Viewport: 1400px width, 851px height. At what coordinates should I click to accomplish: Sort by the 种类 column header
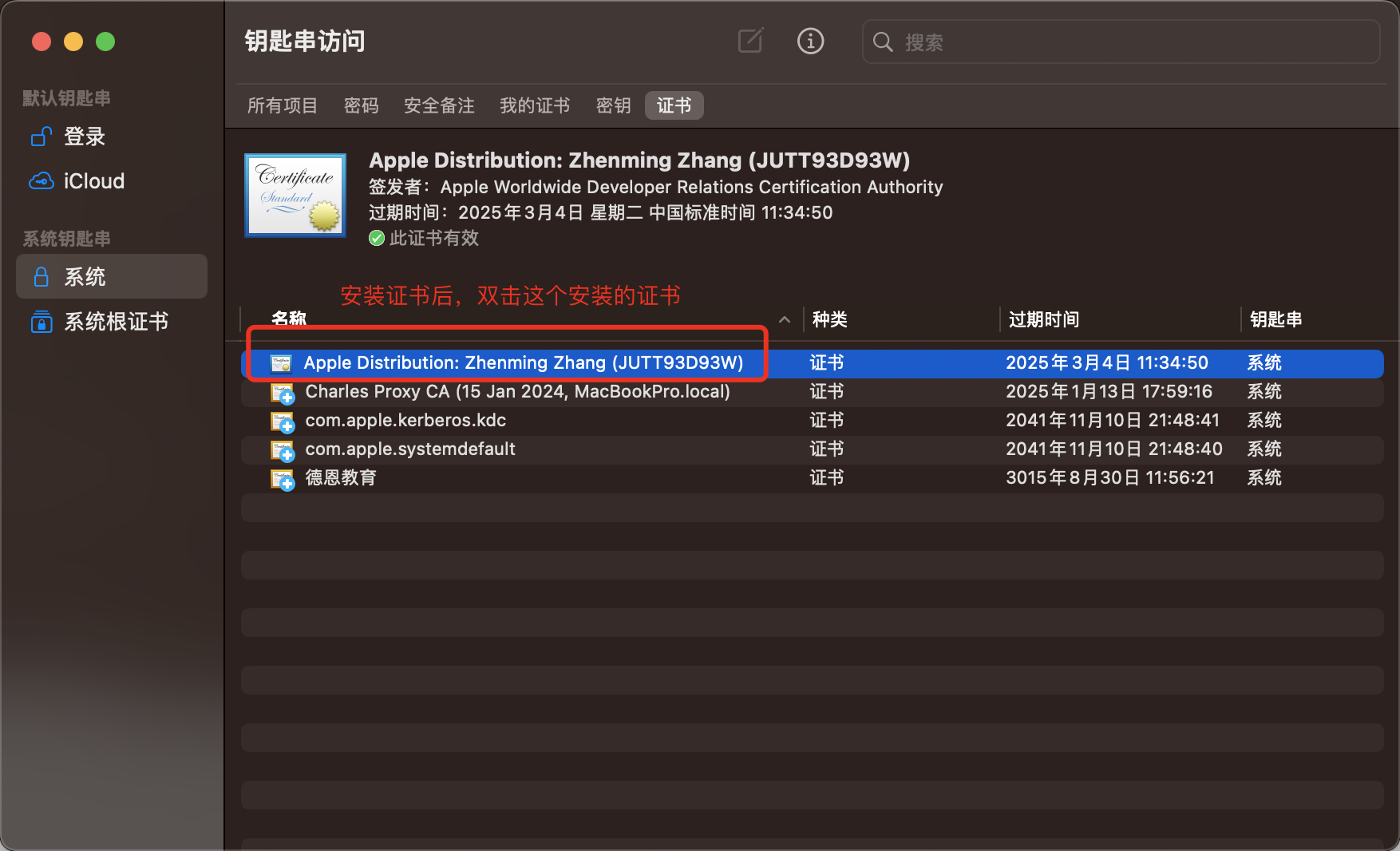click(x=830, y=319)
